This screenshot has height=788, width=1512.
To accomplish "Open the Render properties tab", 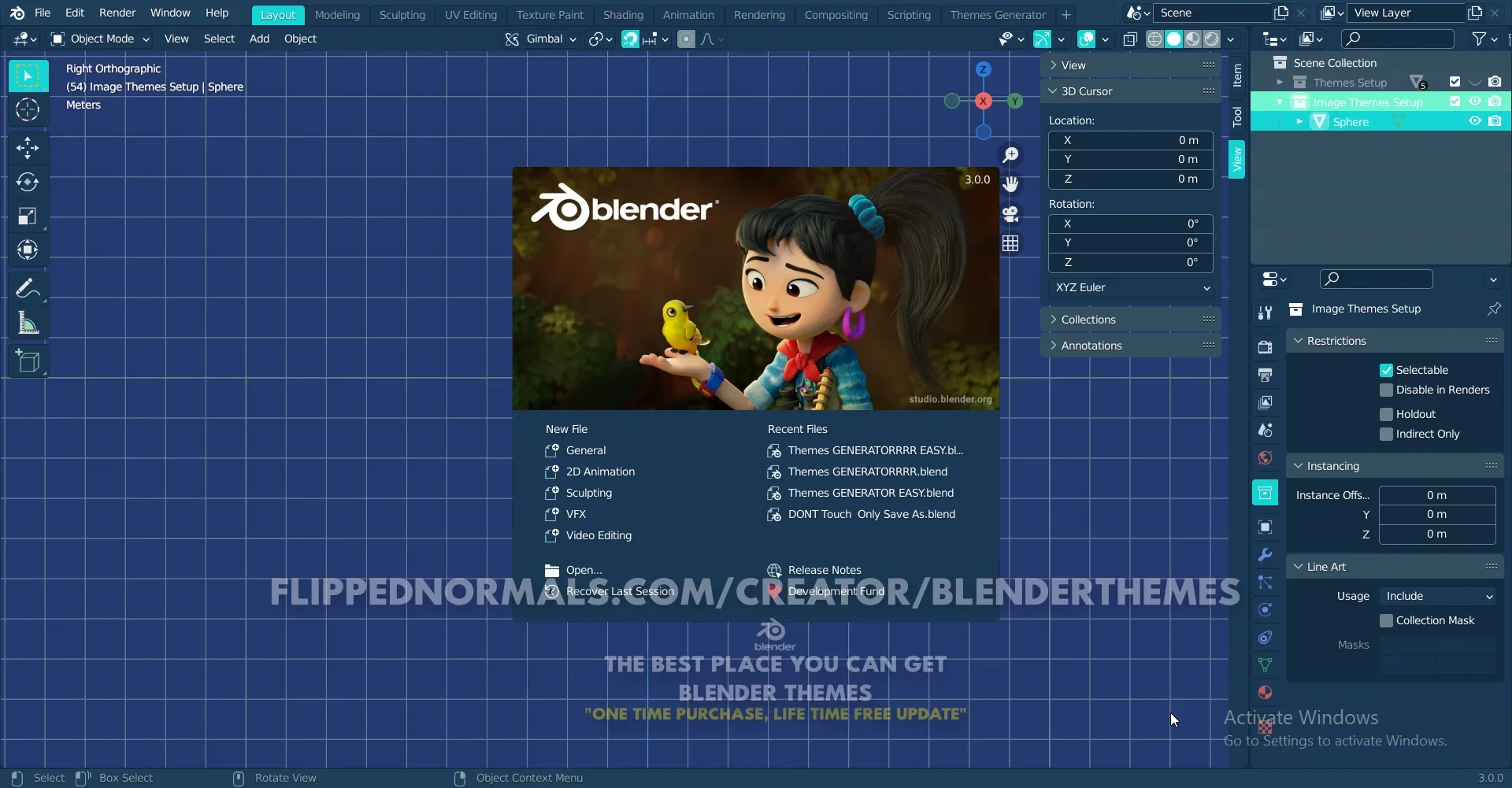I will coord(1265,347).
